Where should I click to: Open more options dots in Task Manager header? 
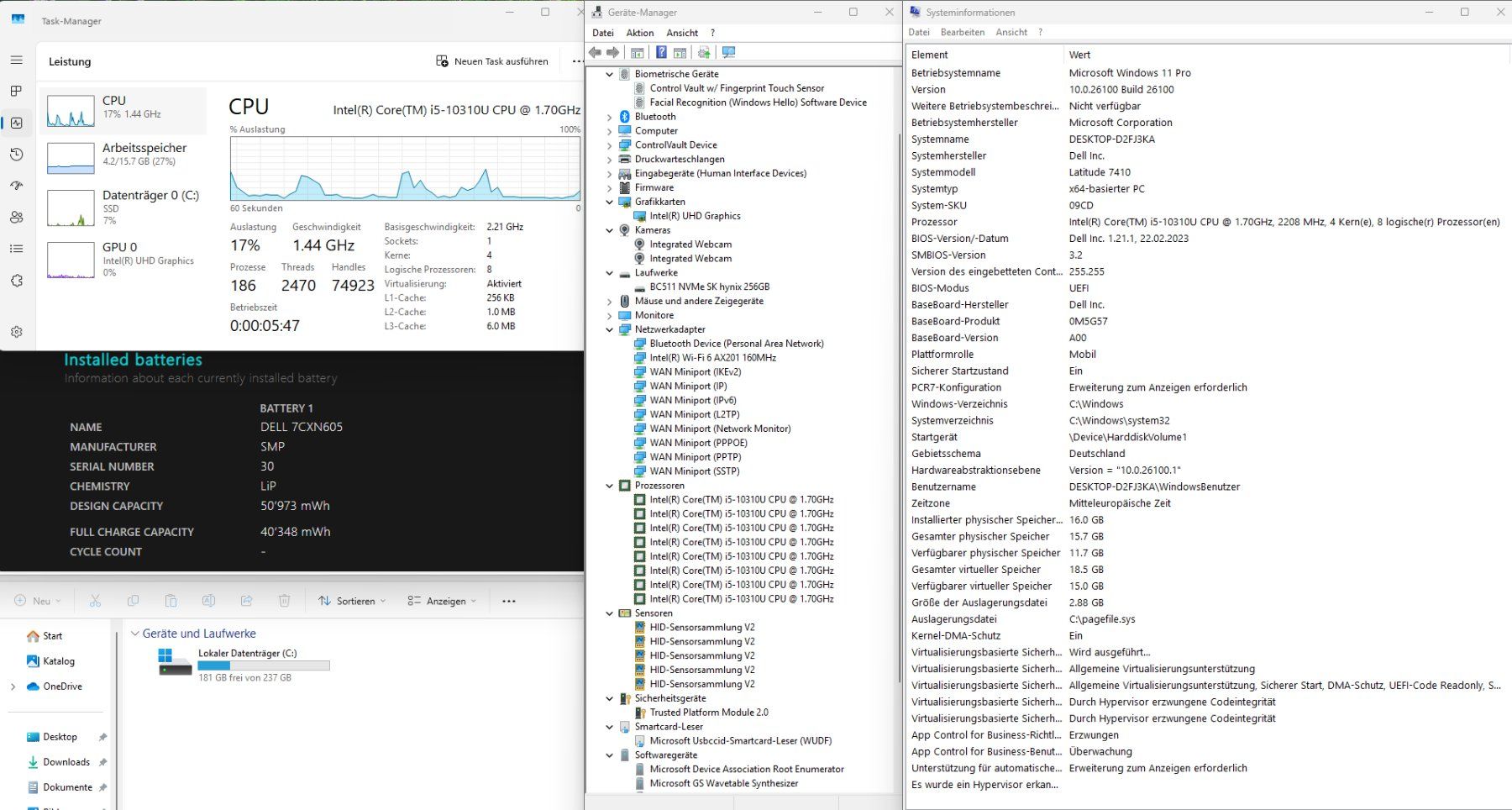577,61
